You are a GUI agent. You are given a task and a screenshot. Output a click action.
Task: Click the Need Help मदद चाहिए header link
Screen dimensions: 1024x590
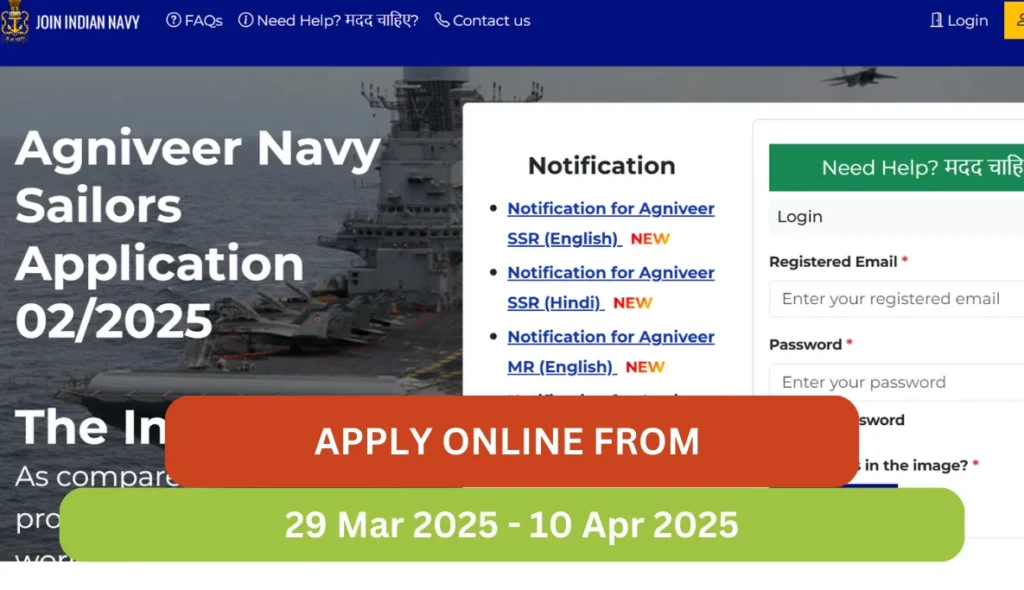329,19
